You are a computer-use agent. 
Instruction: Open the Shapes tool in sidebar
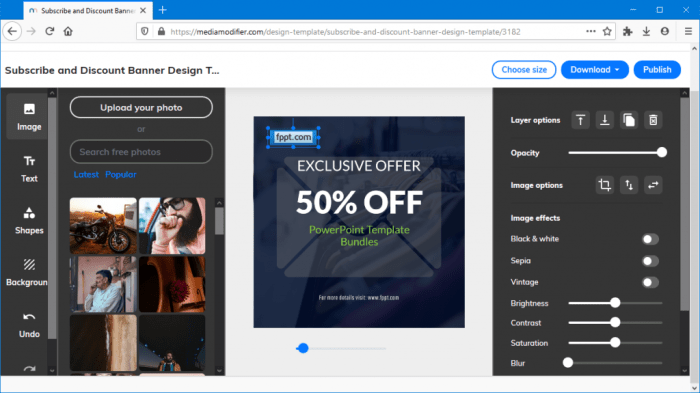pyautogui.click(x=29, y=221)
